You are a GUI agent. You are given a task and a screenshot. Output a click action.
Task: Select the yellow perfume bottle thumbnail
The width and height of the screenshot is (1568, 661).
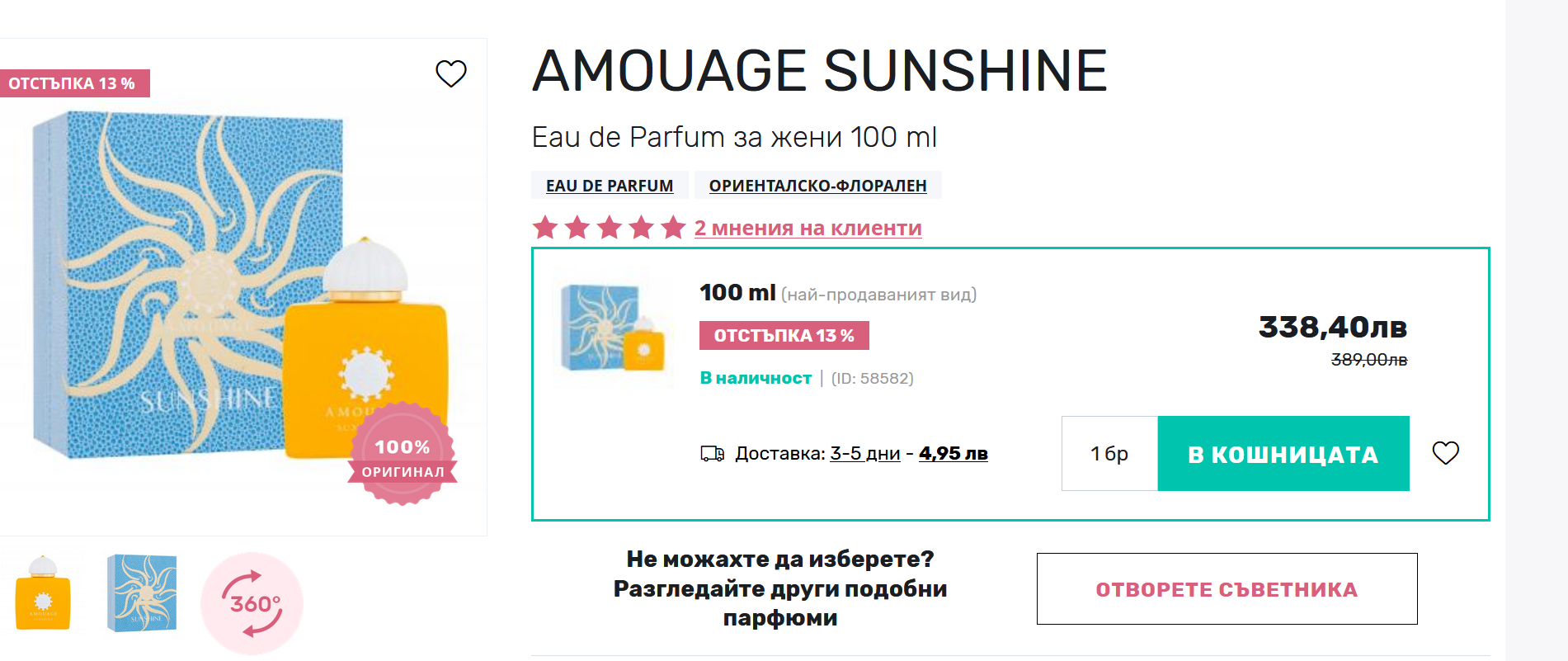pos(43,593)
